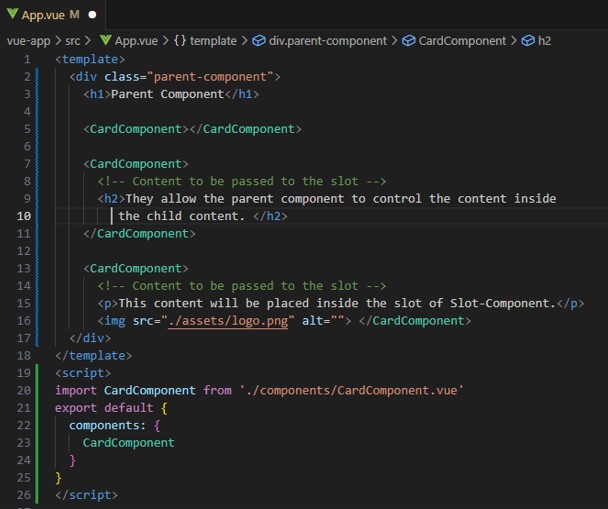
Task: Click slot comment on line 8
Action: coord(242,181)
